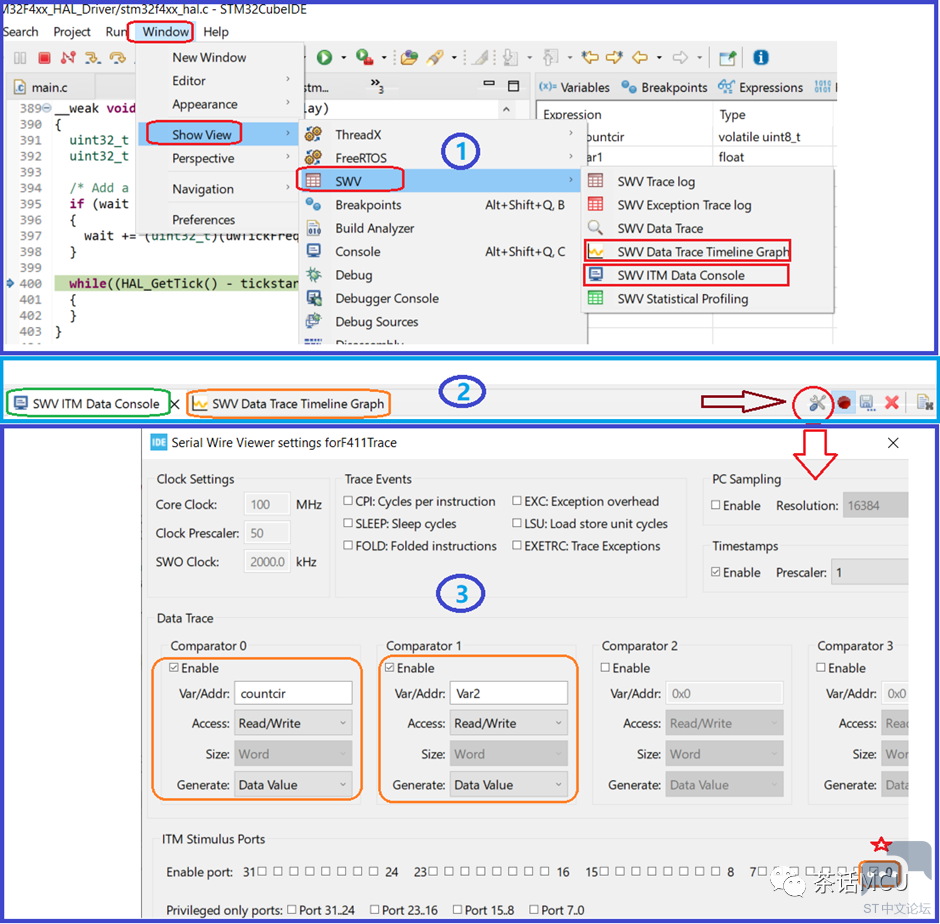Viewport: 940px width, 924px height.
Task: Open Comparator 0 Access dropdown
Action: pos(293,723)
